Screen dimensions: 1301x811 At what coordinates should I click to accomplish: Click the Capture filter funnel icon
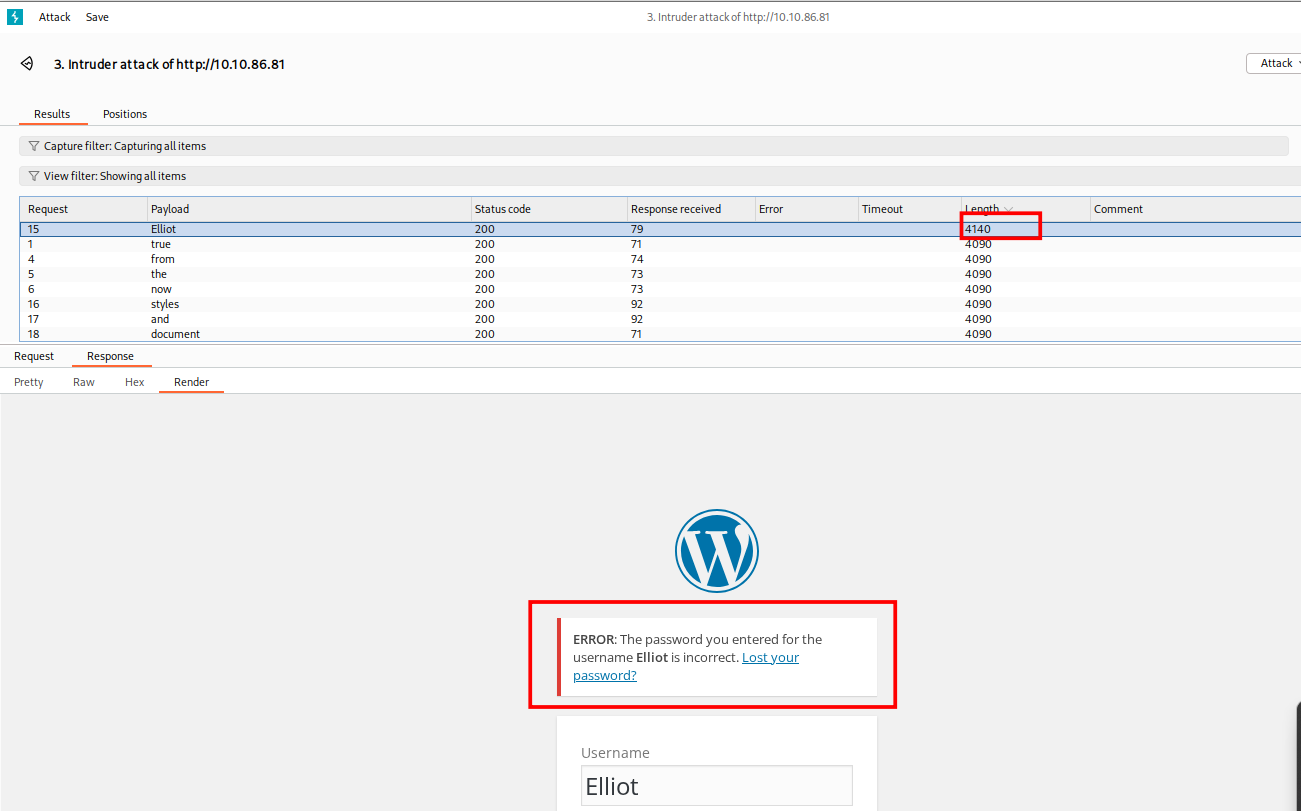(x=34, y=146)
